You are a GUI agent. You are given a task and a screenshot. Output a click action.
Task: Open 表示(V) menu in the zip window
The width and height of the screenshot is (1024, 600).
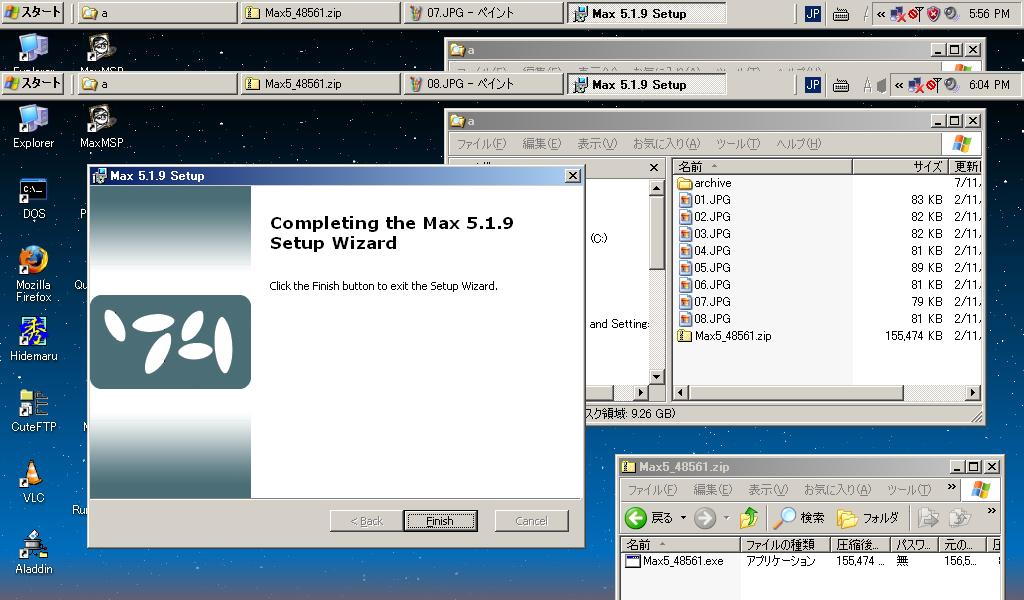(x=768, y=490)
